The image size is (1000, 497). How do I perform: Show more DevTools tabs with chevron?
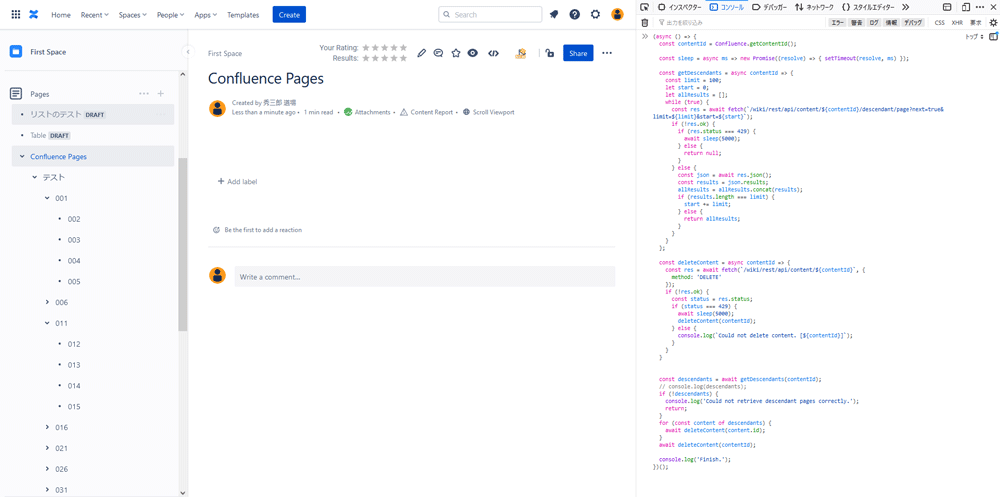tap(905, 7)
